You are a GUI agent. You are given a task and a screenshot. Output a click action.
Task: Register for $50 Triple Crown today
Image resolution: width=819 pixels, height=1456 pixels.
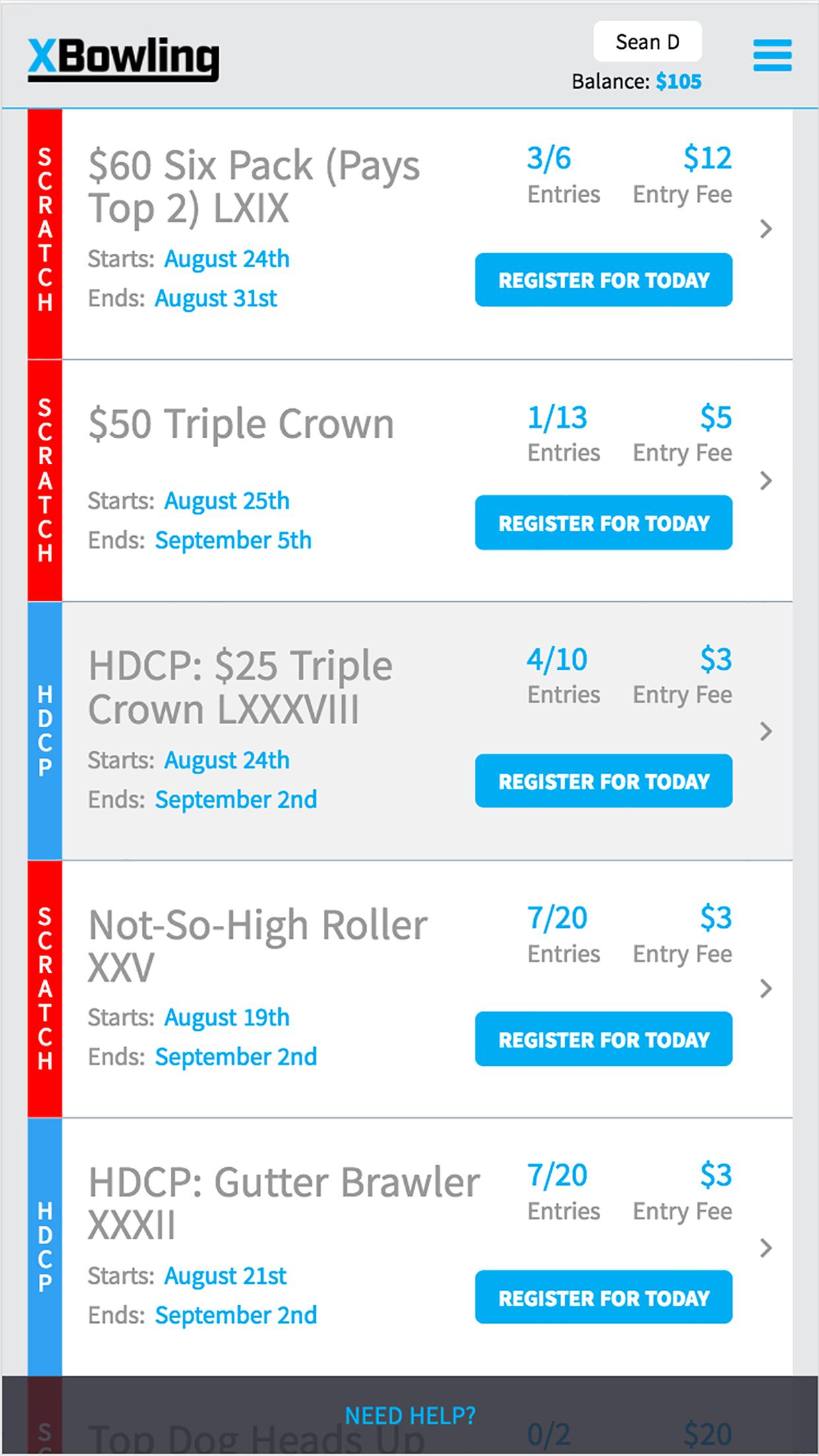[x=603, y=522]
